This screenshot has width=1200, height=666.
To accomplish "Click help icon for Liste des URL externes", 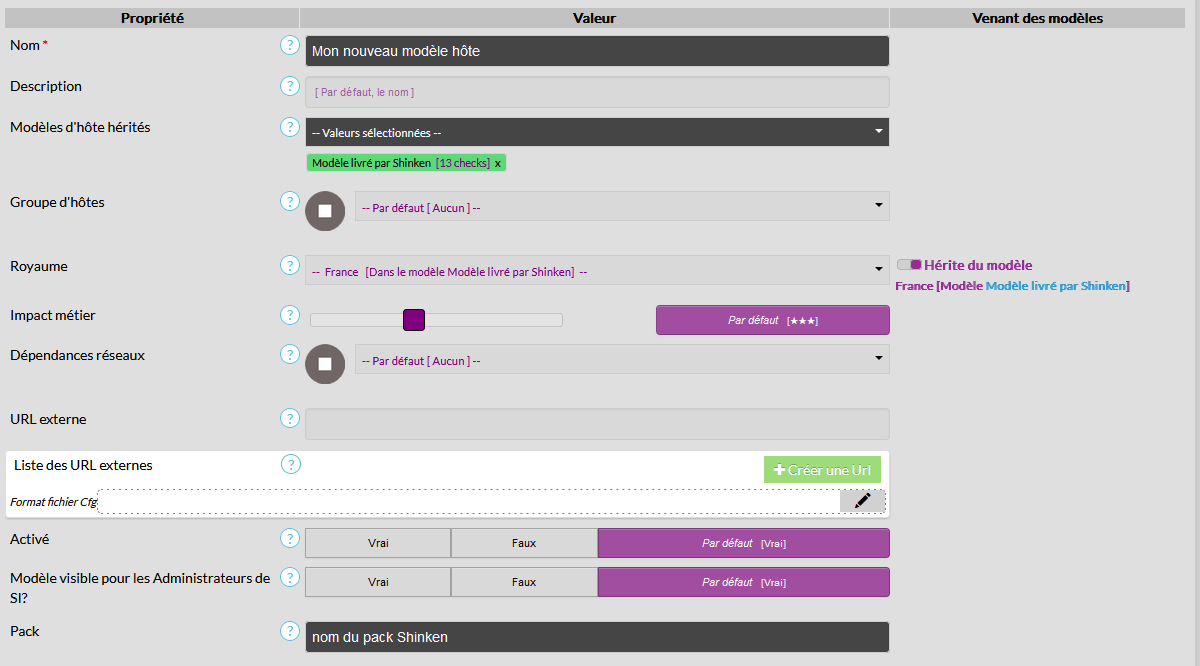I will point(290,464).
